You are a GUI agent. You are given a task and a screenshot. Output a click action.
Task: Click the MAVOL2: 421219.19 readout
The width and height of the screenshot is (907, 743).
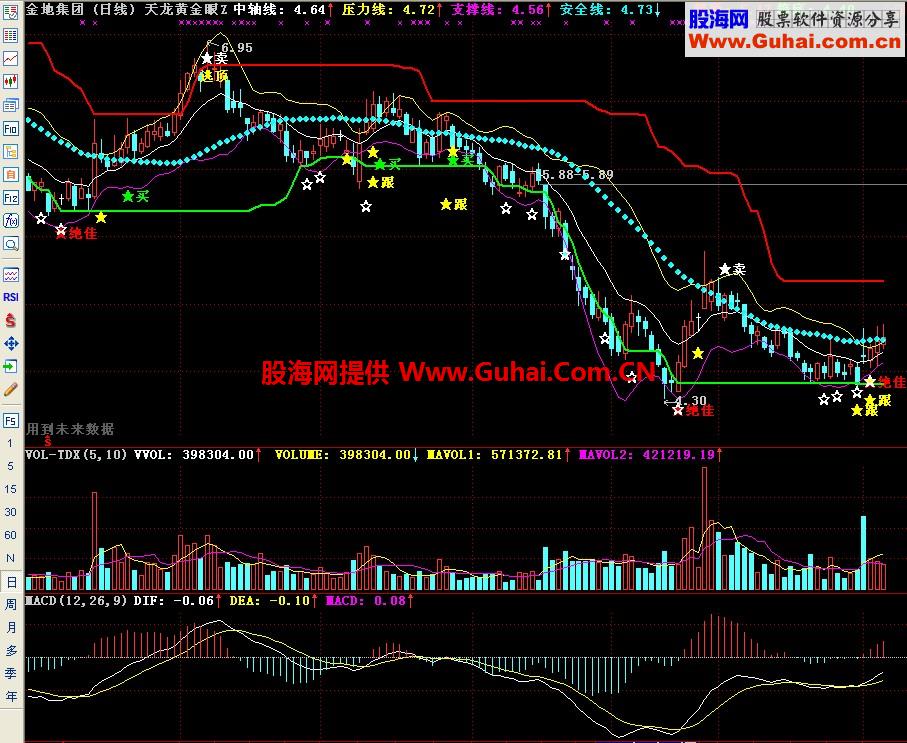(x=647, y=455)
